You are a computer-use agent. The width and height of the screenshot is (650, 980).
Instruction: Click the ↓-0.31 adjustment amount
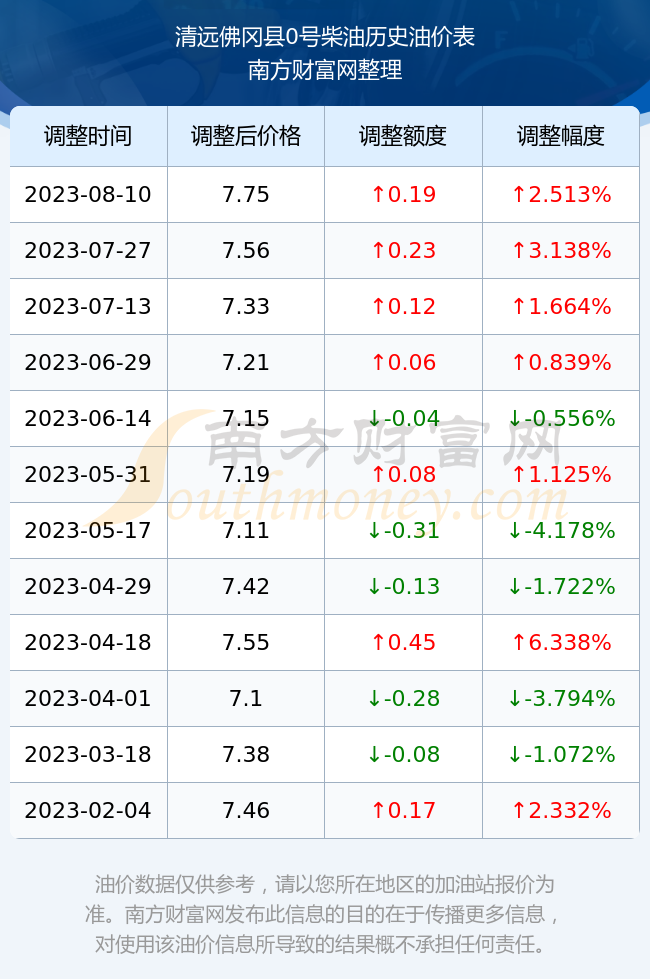pyautogui.click(x=403, y=531)
